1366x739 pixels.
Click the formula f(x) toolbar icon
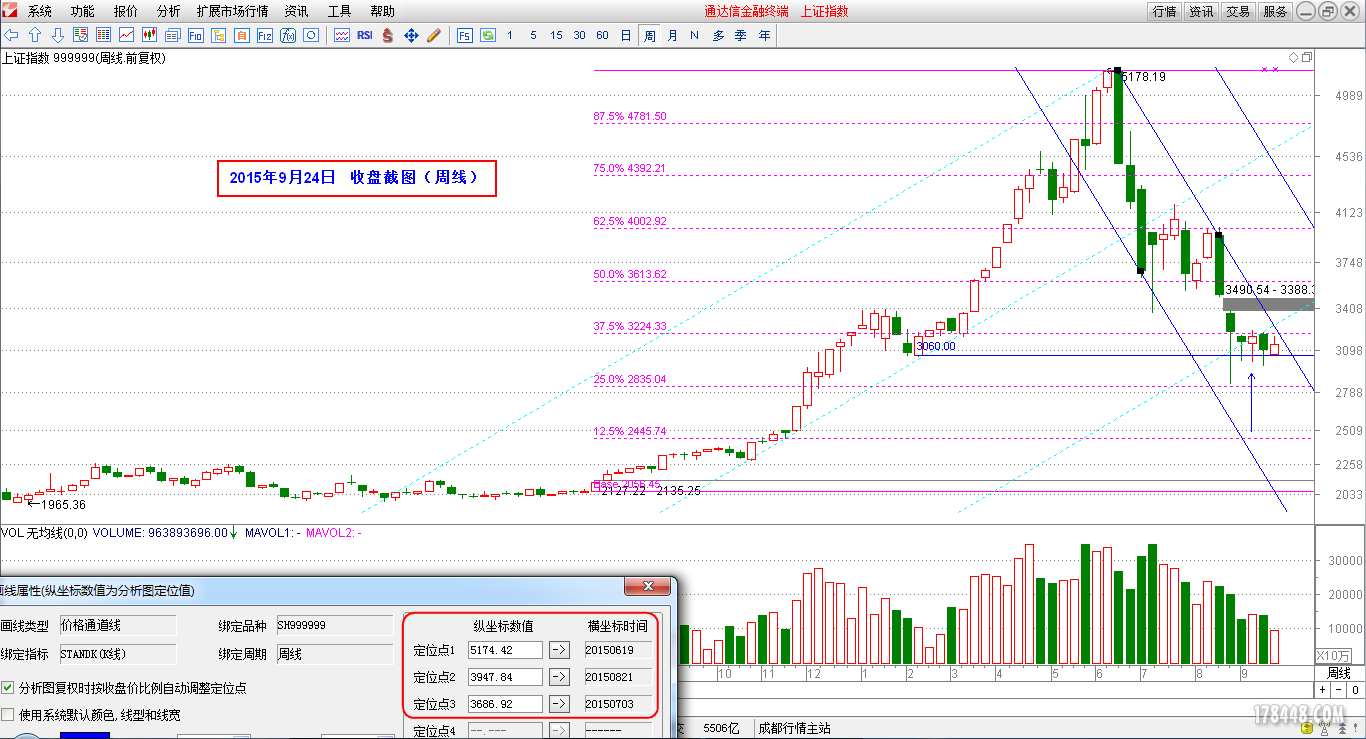tap(288, 35)
